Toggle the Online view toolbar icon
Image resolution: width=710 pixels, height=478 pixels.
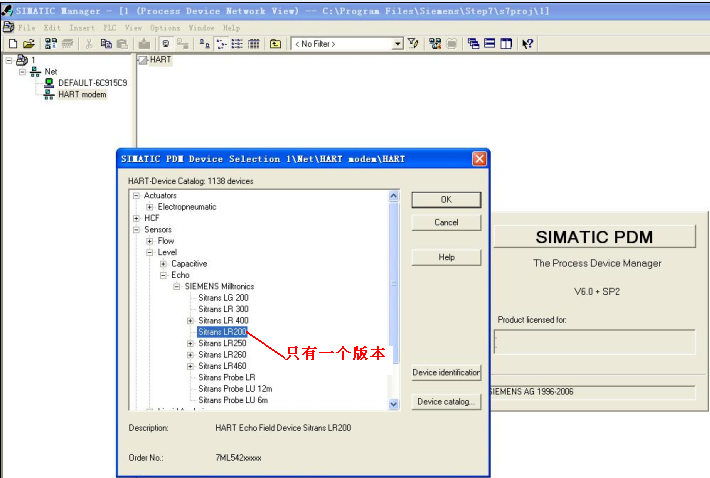pos(166,43)
